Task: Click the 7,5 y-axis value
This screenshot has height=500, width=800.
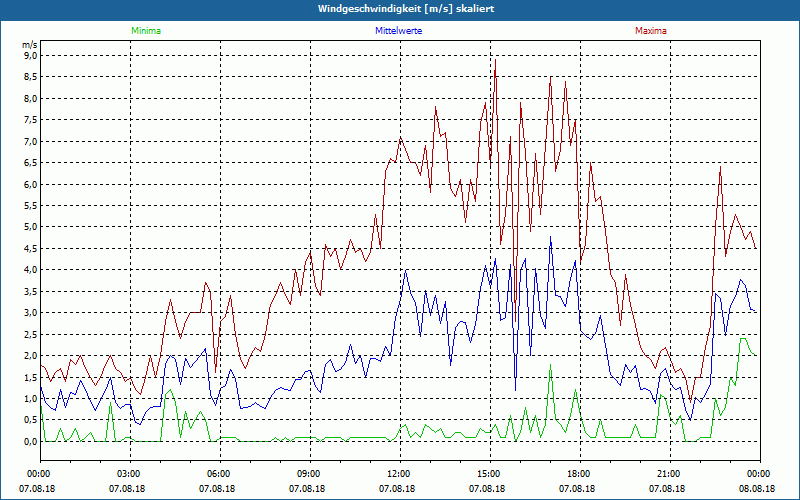Action: [30, 119]
